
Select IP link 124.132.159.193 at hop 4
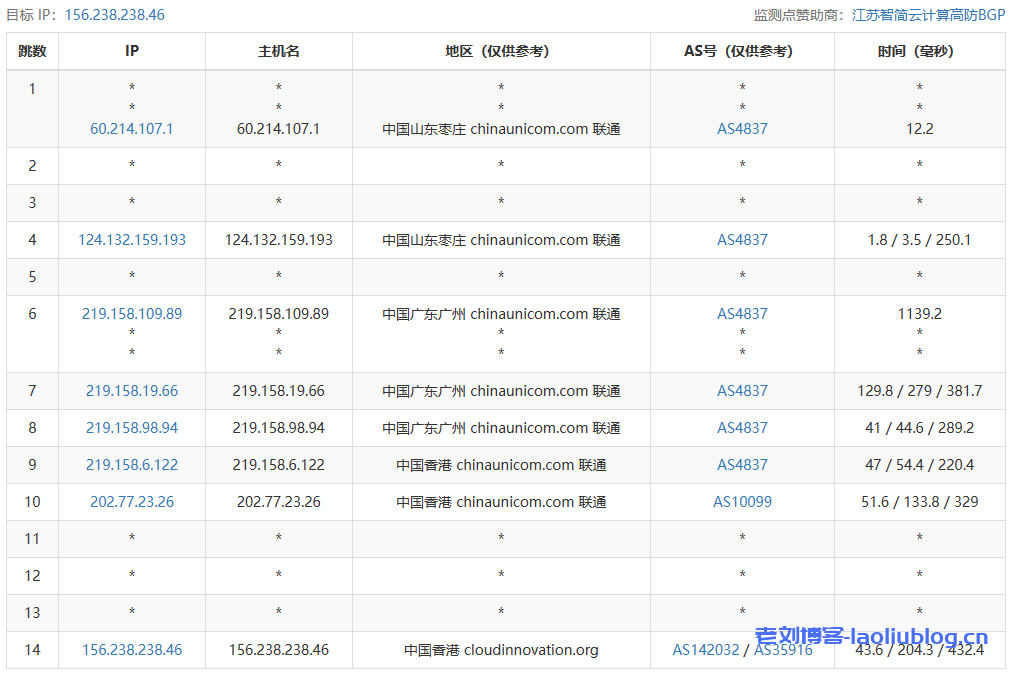click(131, 239)
